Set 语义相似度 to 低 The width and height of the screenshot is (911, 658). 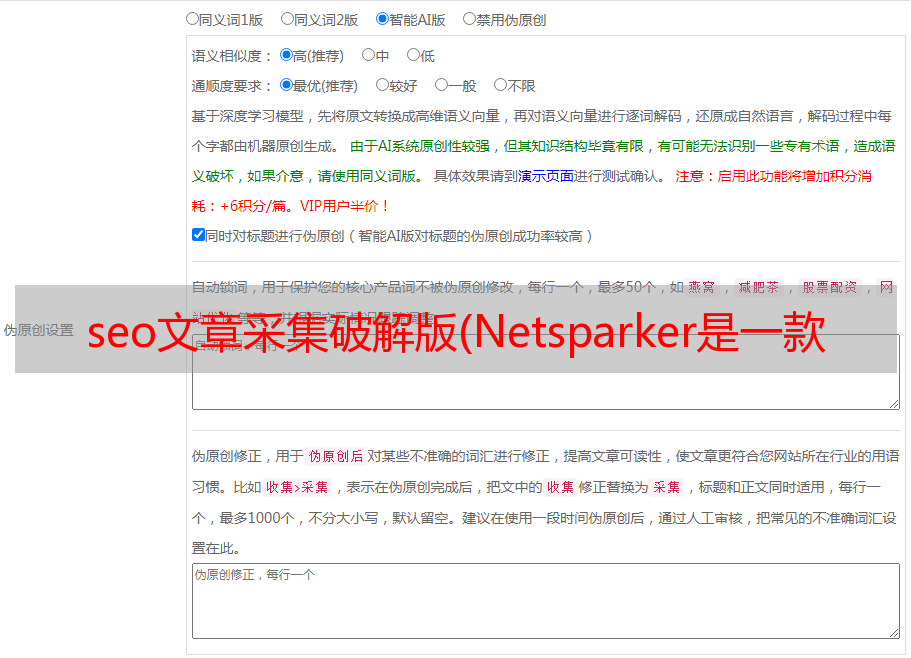pos(413,55)
